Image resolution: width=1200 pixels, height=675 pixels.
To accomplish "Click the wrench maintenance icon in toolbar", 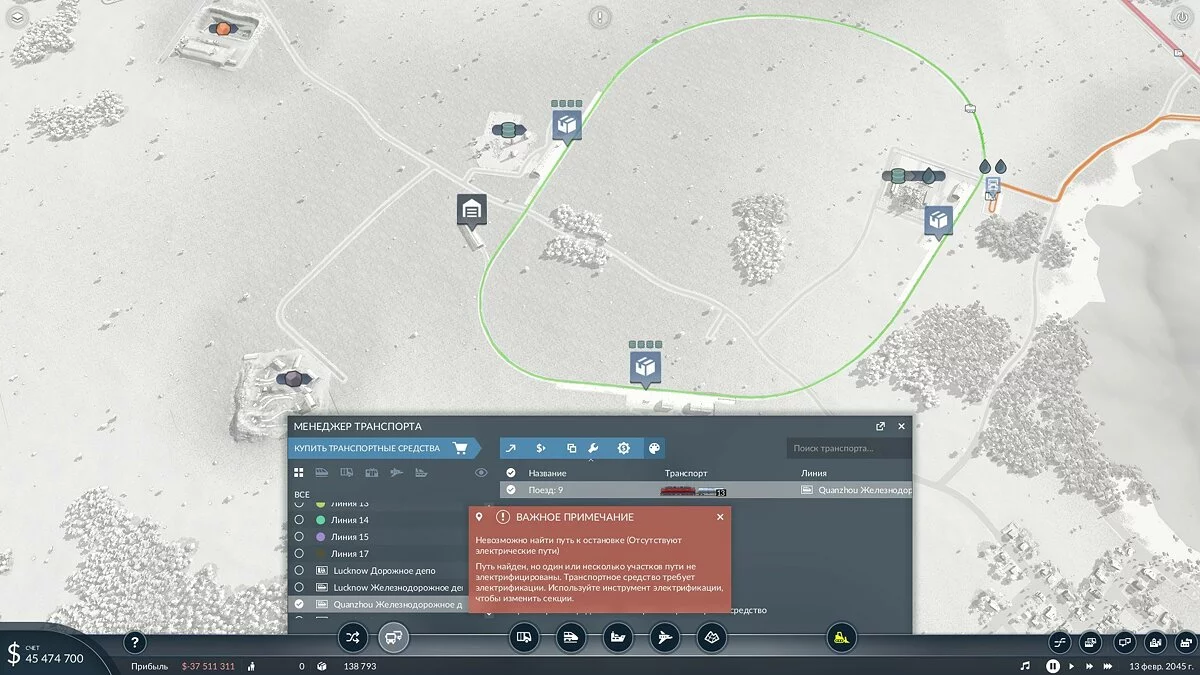I will click(x=592, y=448).
